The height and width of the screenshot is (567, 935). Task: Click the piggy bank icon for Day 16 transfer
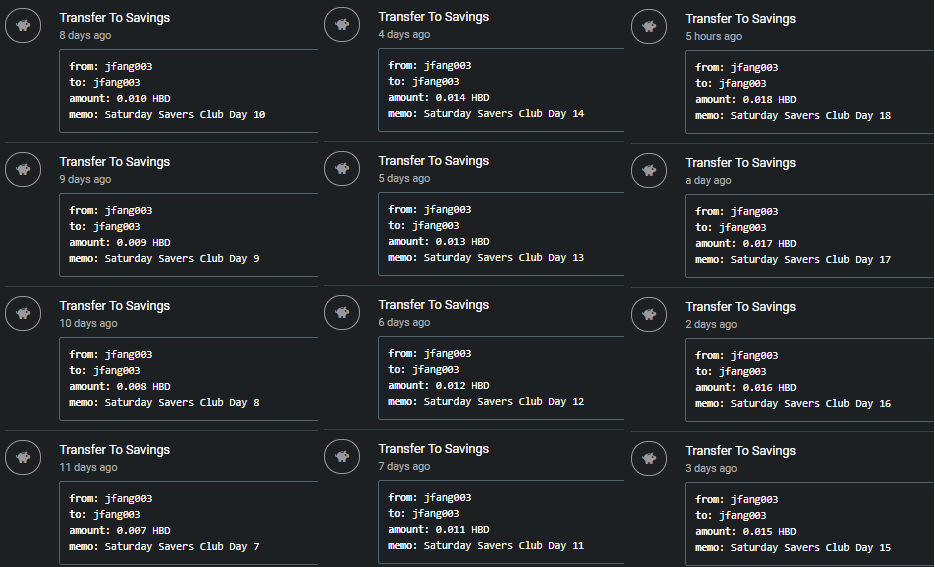(649, 314)
